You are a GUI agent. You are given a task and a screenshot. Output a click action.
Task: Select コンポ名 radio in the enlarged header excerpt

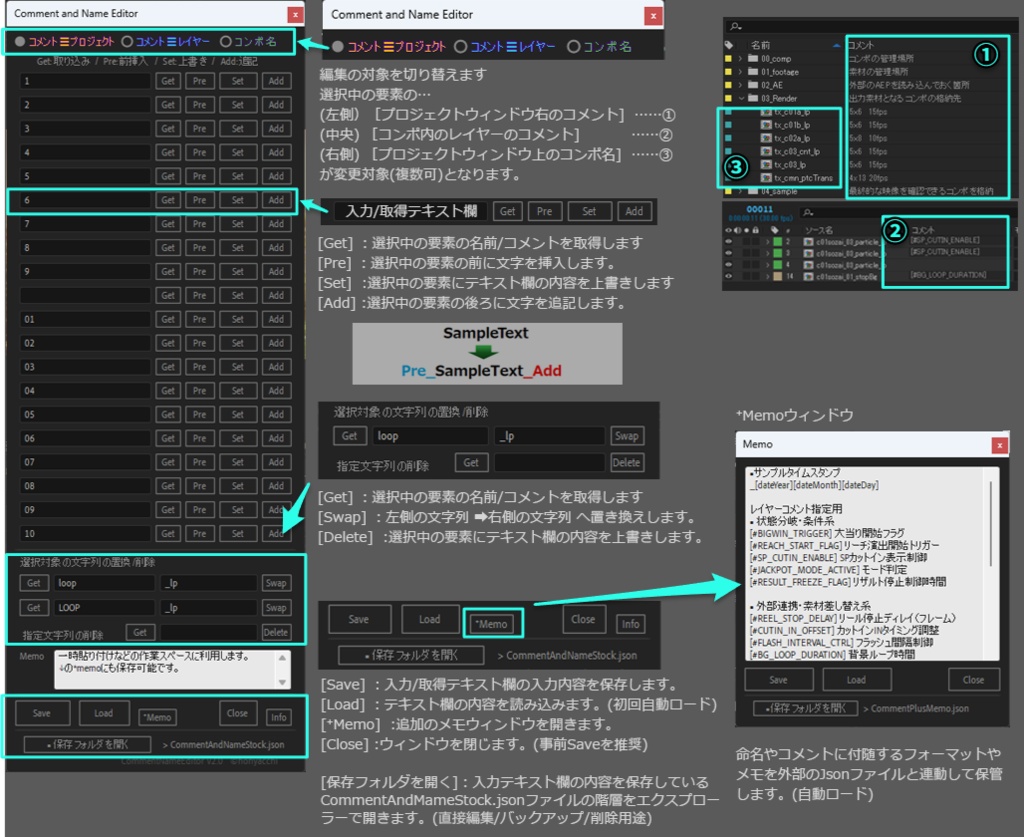tap(573, 46)
